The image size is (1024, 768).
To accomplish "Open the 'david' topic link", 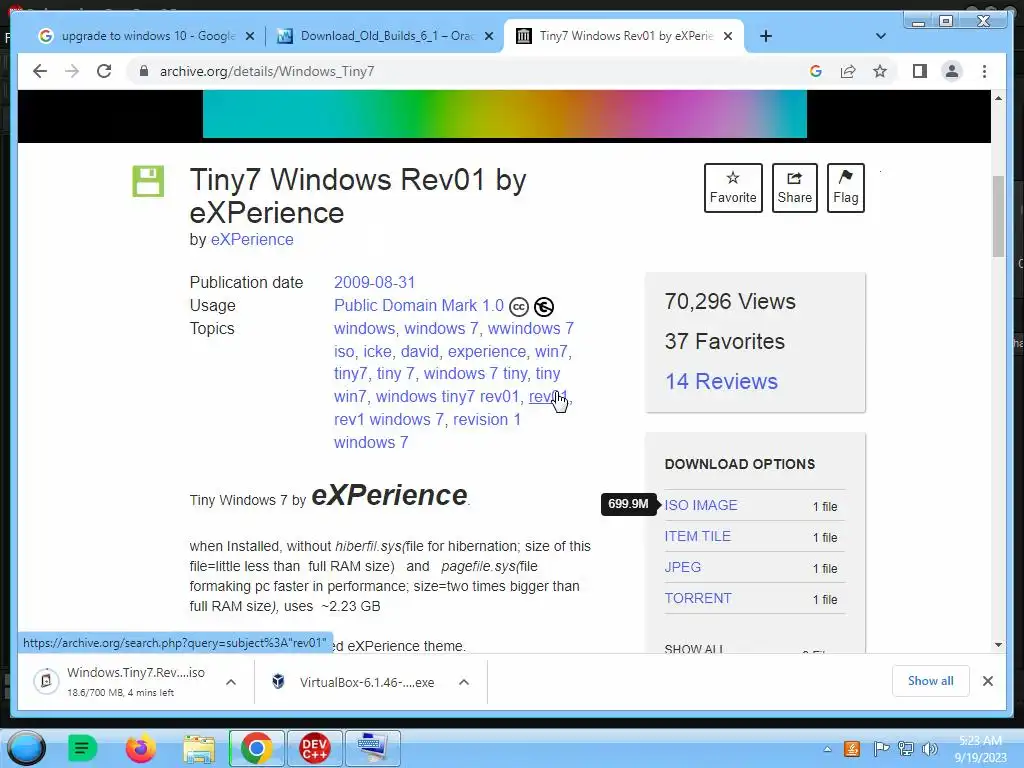I will (x=419, y=351).
